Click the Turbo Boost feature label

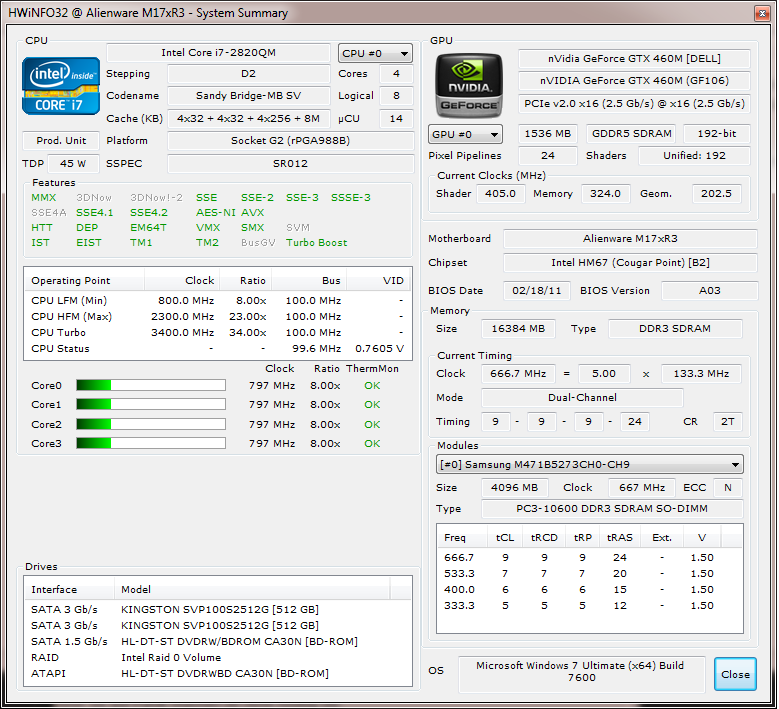(316, 242)
